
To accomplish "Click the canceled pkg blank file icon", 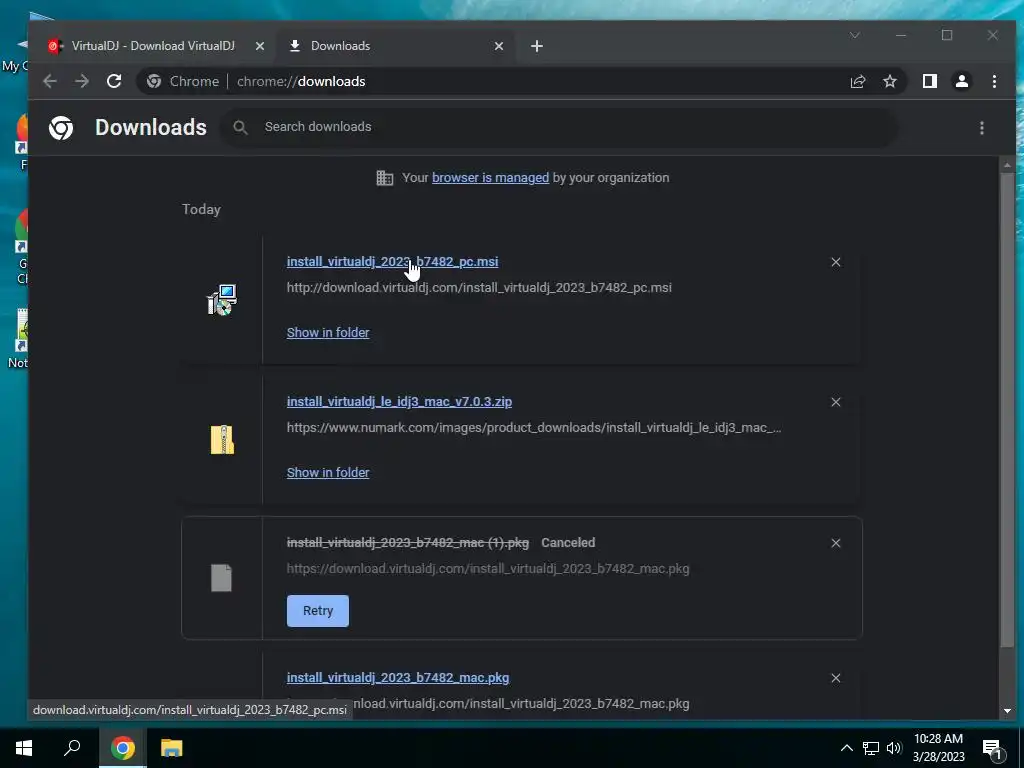I will tap(221, 578).
